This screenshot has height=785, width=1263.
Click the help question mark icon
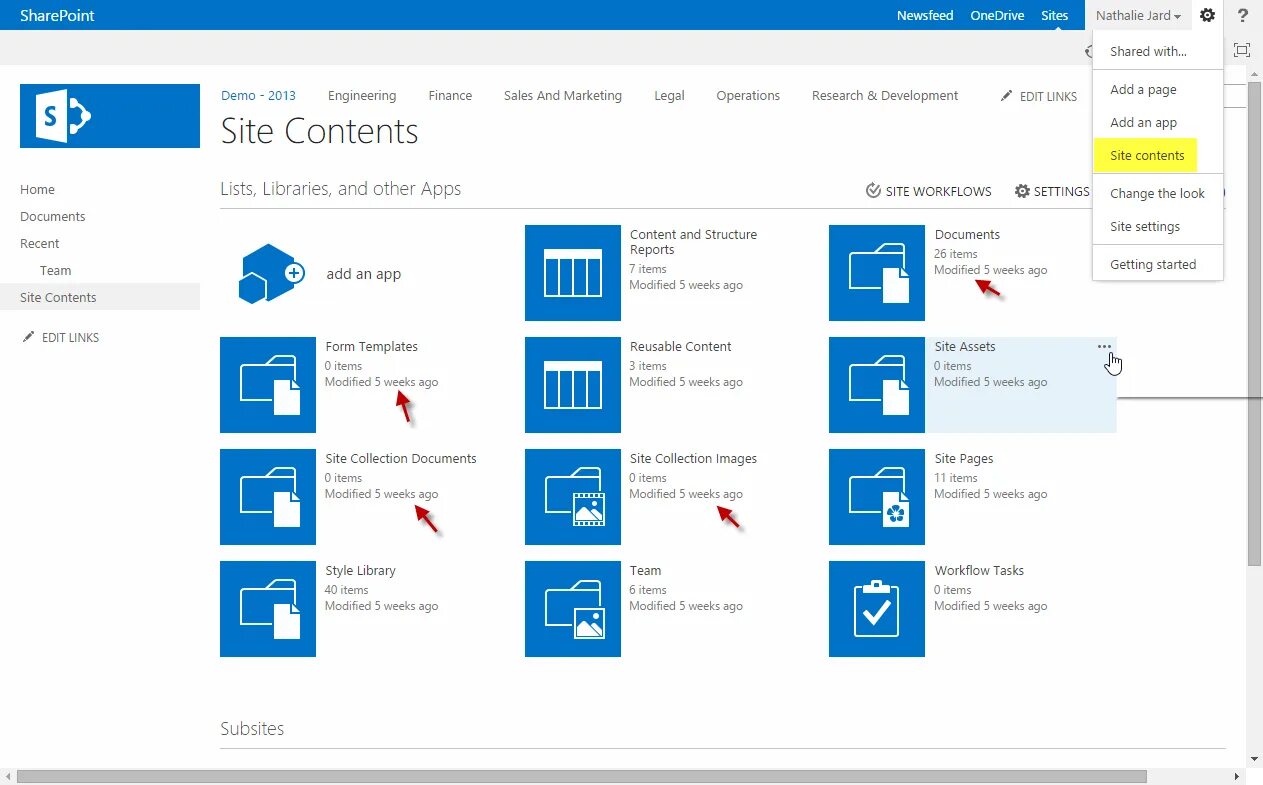click(1243, 15)
